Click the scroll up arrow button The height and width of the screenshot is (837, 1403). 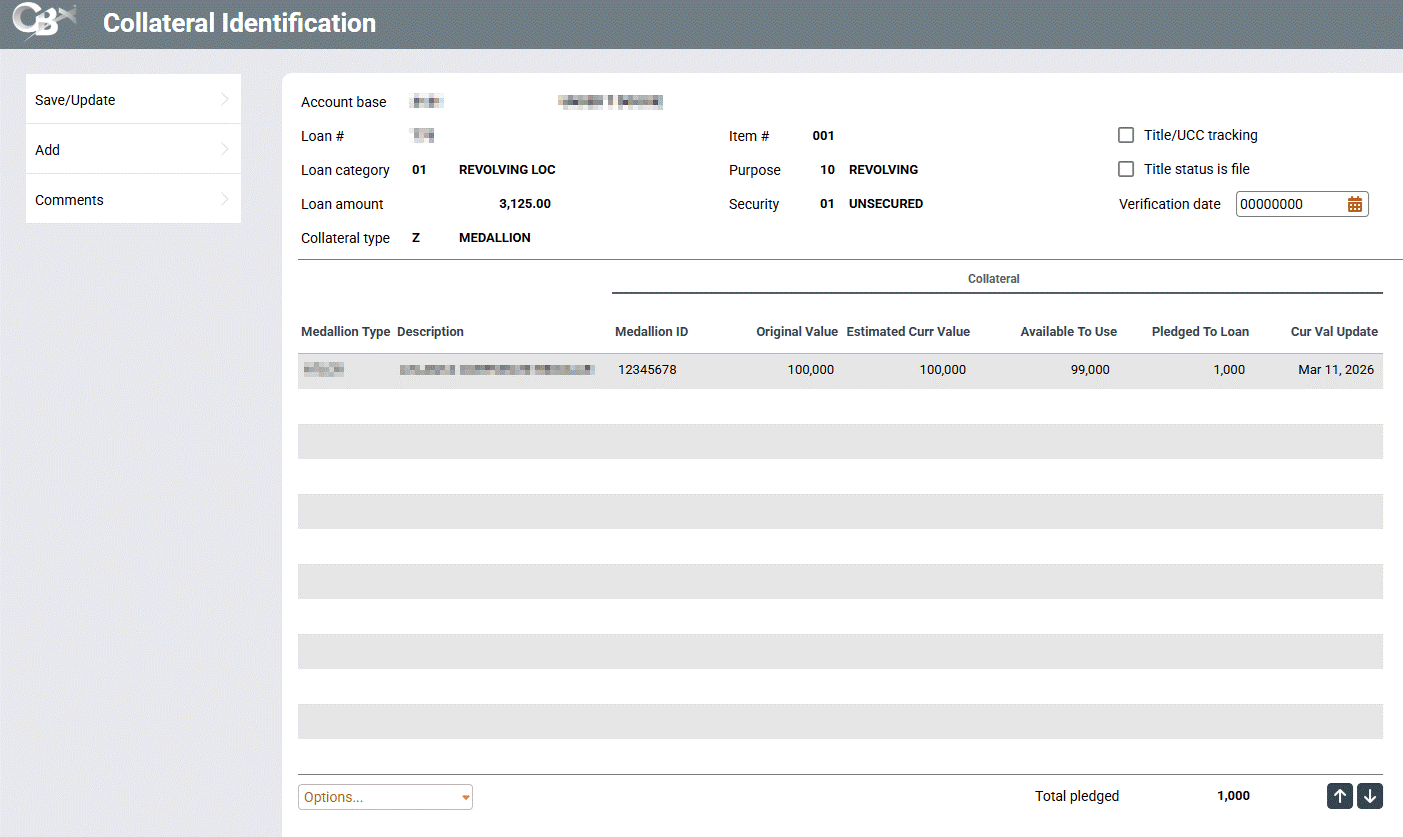[1340, 796]
